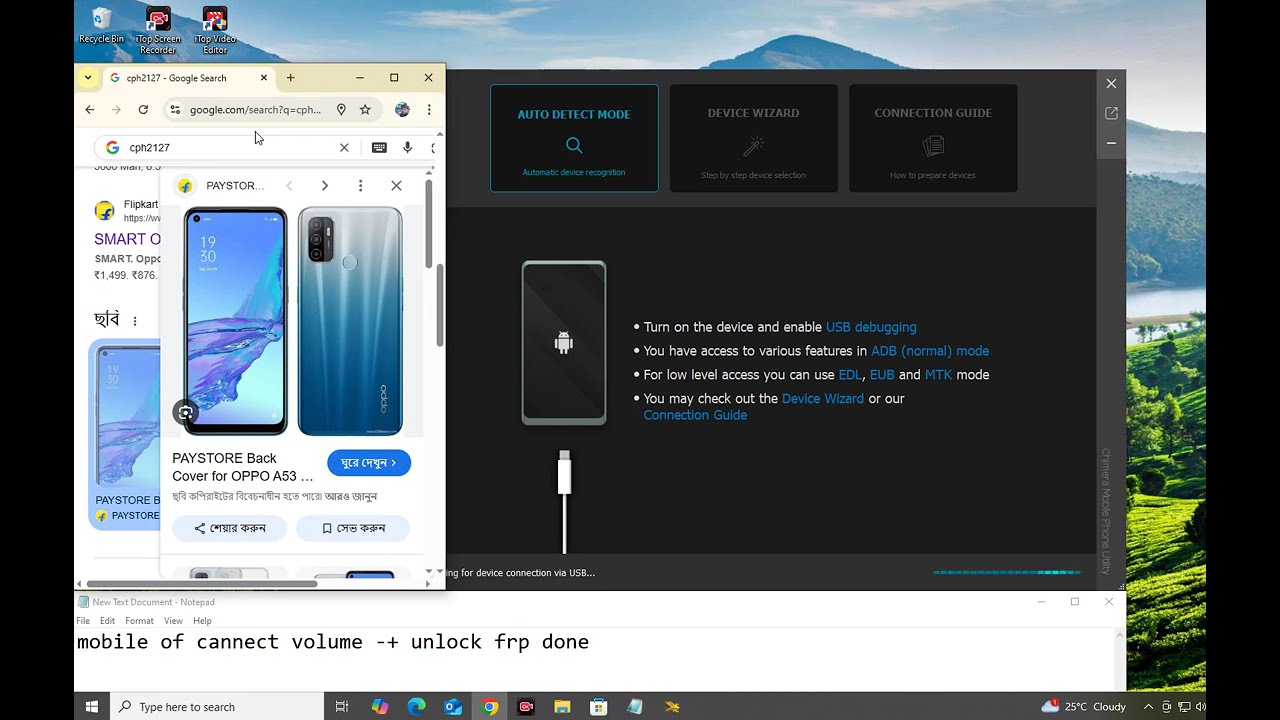The width and height of the screenshot is (1280, 720).
Task: Click the Chrome address bar URL
Action: click(255, 110)
